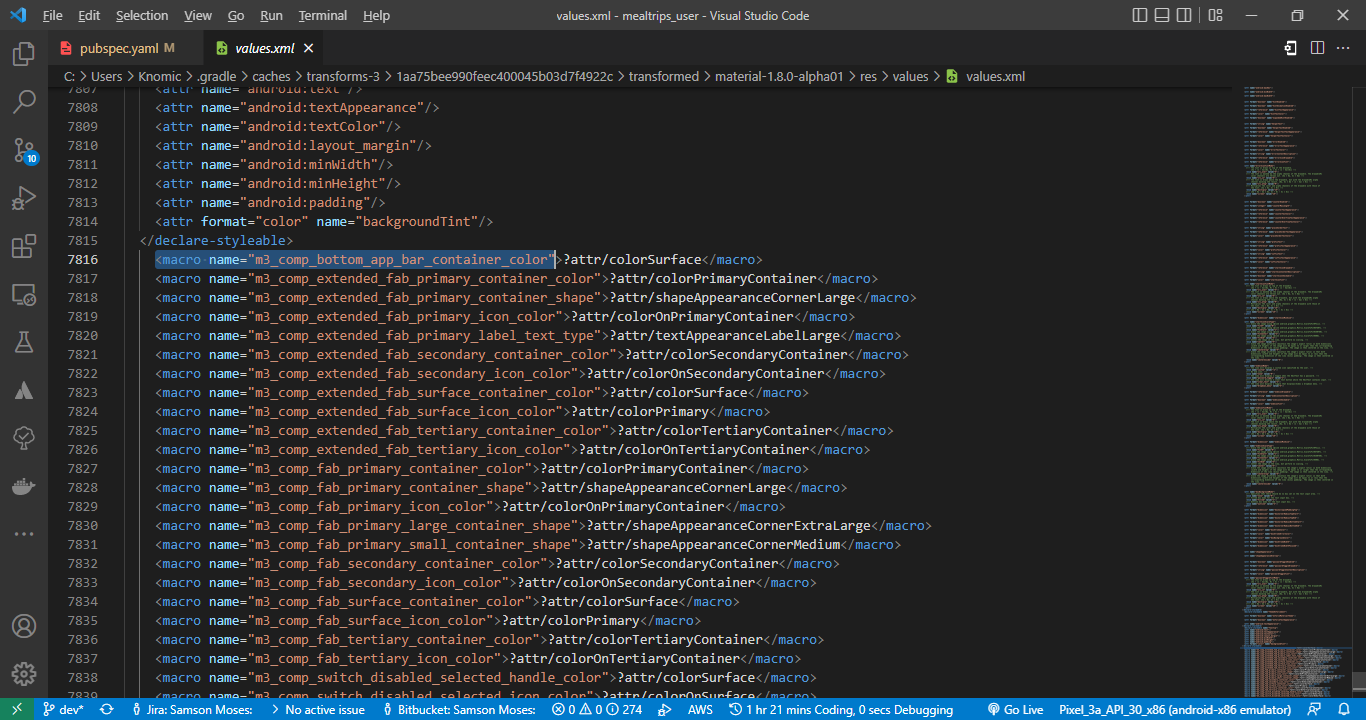The width and height of the screenshot is (1366, 720).
Task: Open the Run menu
Action: click(x=271, y=16)
